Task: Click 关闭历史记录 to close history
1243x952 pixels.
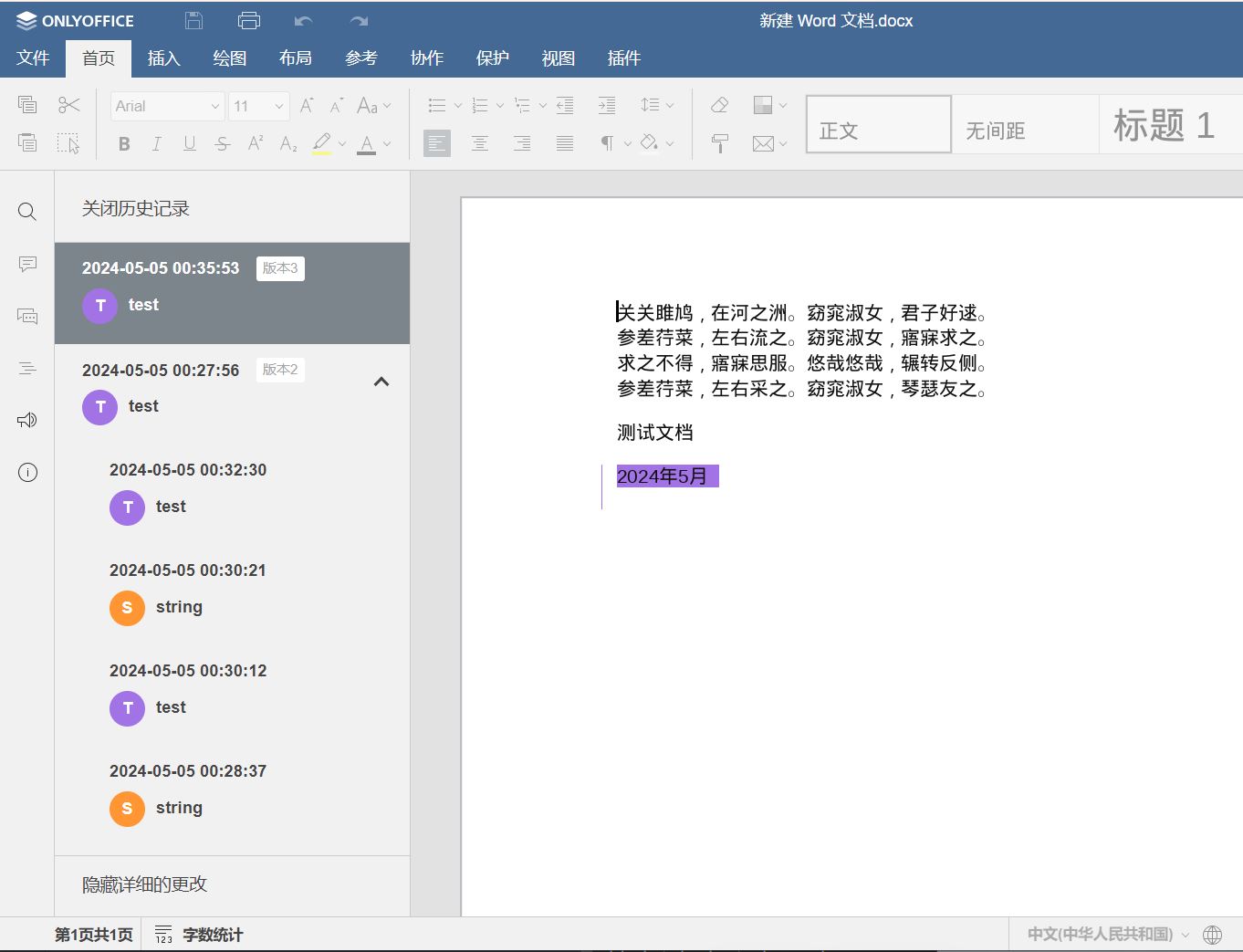Action: click(x=135, y=208)
